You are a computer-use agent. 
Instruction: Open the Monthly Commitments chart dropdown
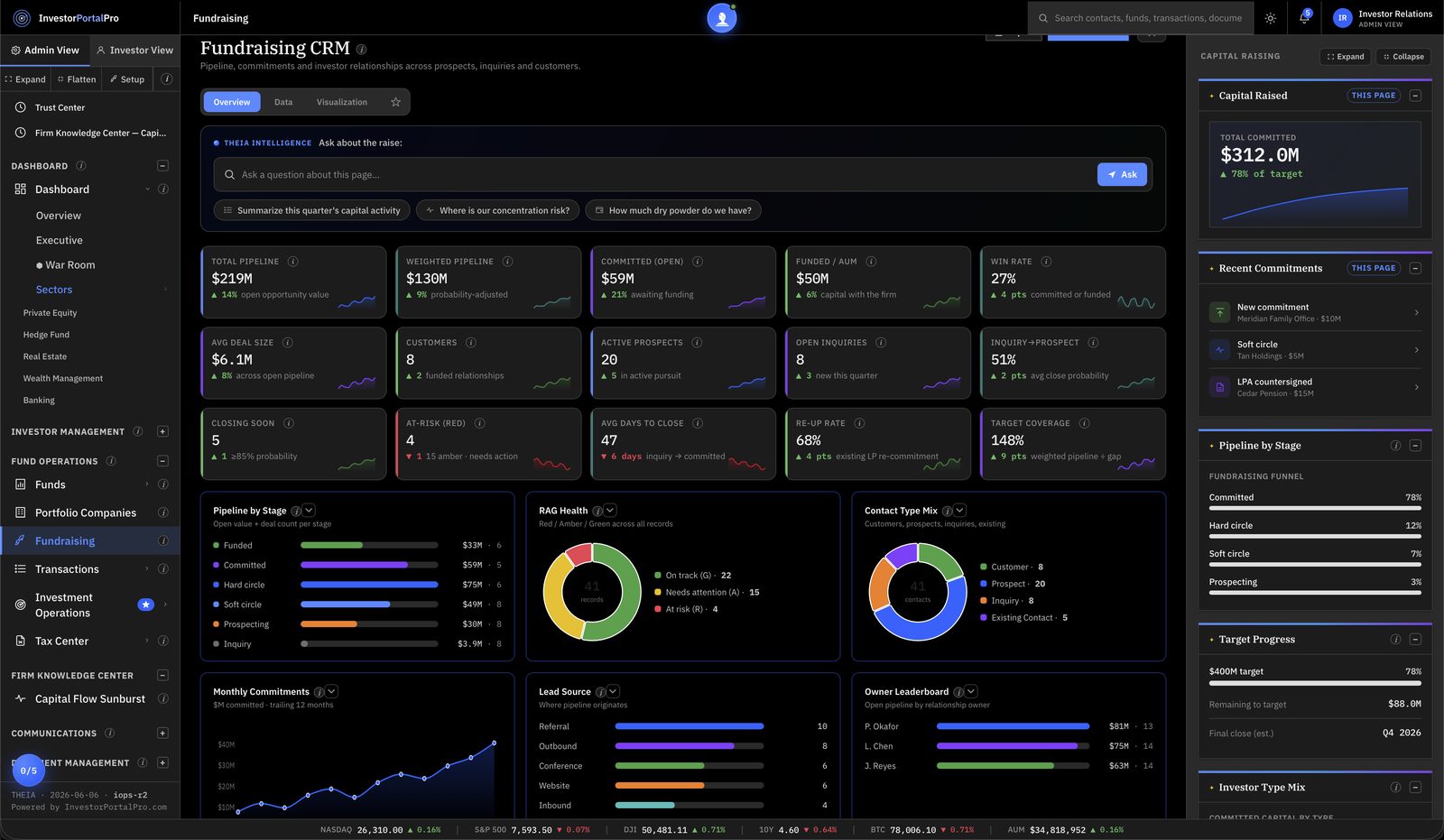coord(332,692)
